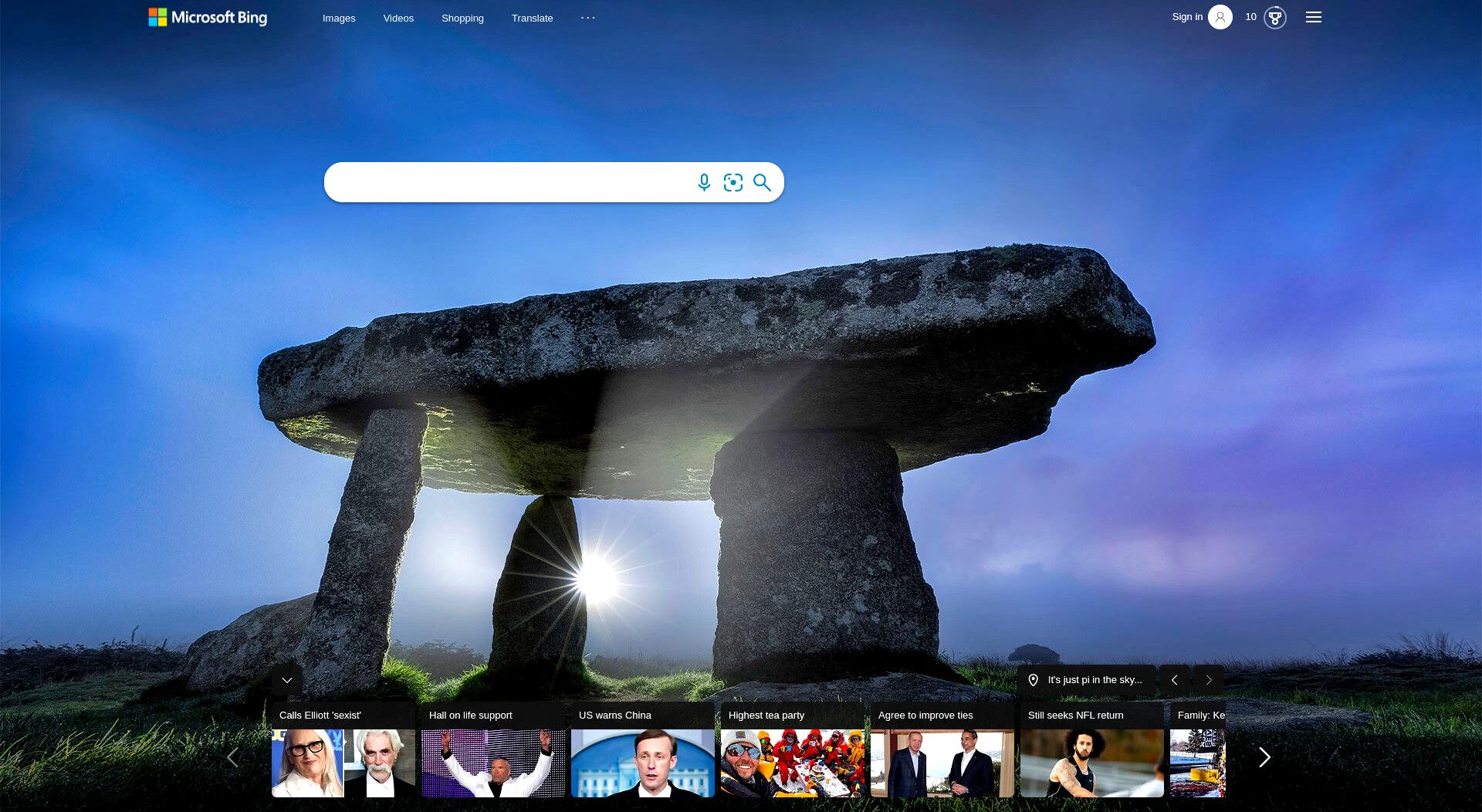The image size is (1482, 812).
Task: Click the Highest tea party thumbnail
Action: [x=793, y=763]
